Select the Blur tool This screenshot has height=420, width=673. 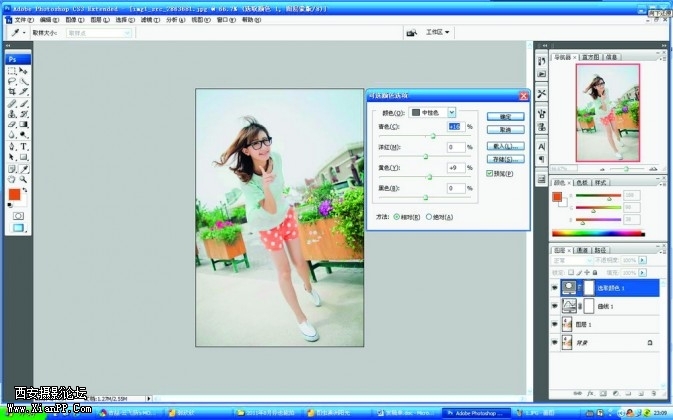(12, 135)
